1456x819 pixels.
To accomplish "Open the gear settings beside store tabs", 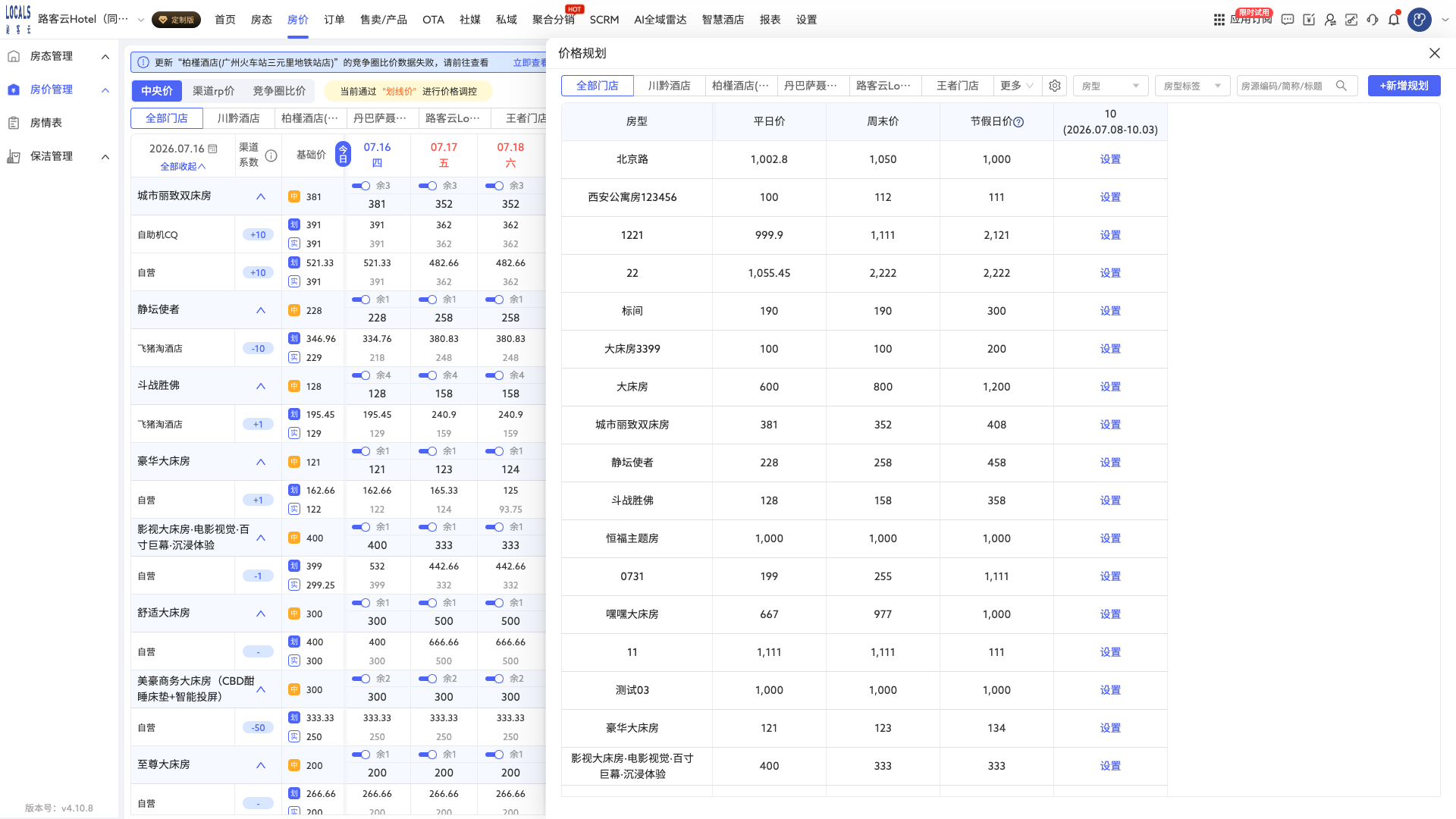I will tap(1055, 86).
